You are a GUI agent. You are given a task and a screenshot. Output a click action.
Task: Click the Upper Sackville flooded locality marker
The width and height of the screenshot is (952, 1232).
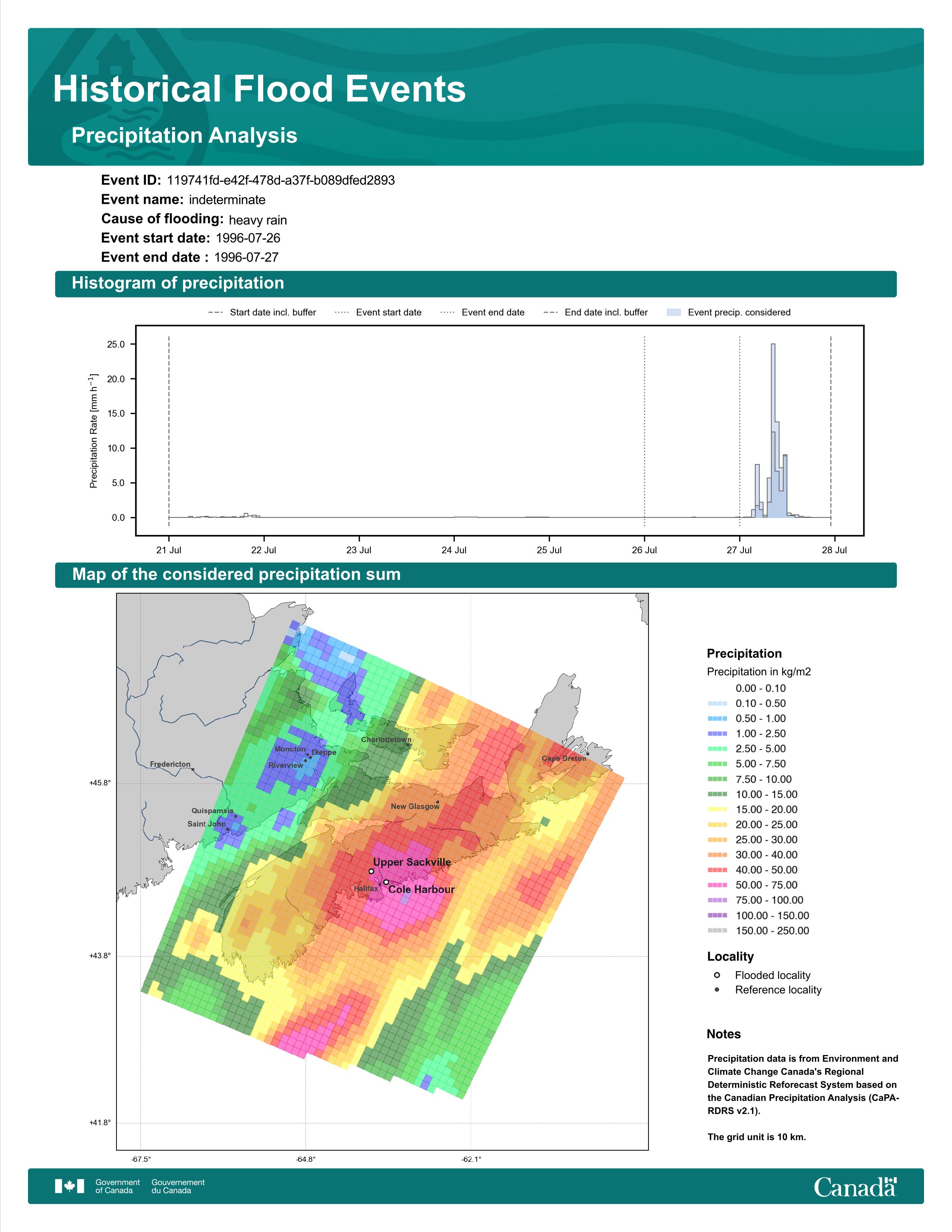[371, 871]
